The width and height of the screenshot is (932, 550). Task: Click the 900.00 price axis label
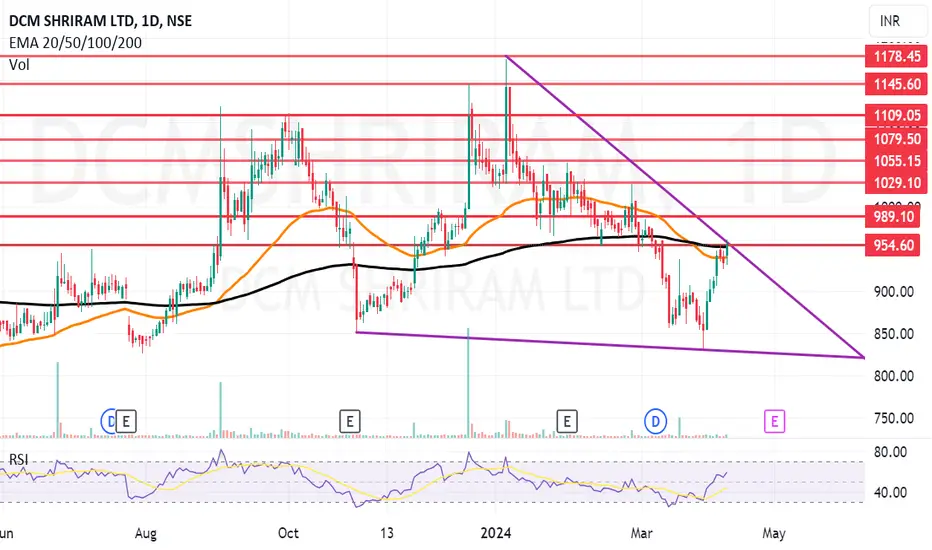pos(893,292)
